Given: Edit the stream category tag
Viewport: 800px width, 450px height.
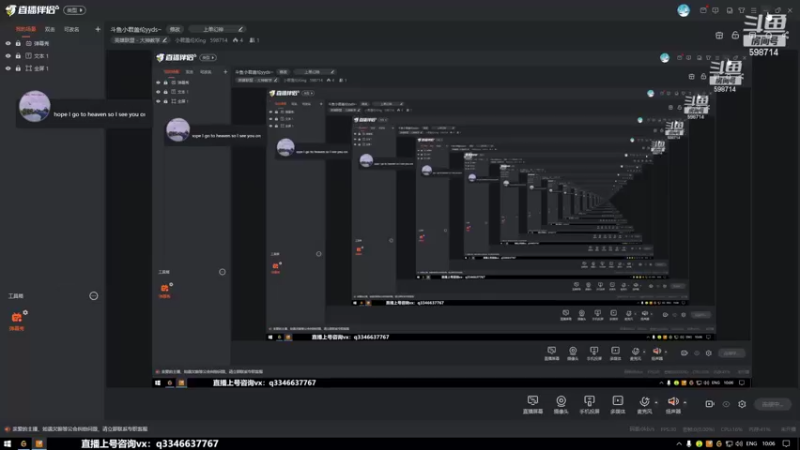Looking at the screenshot, I should click(140, 40).
